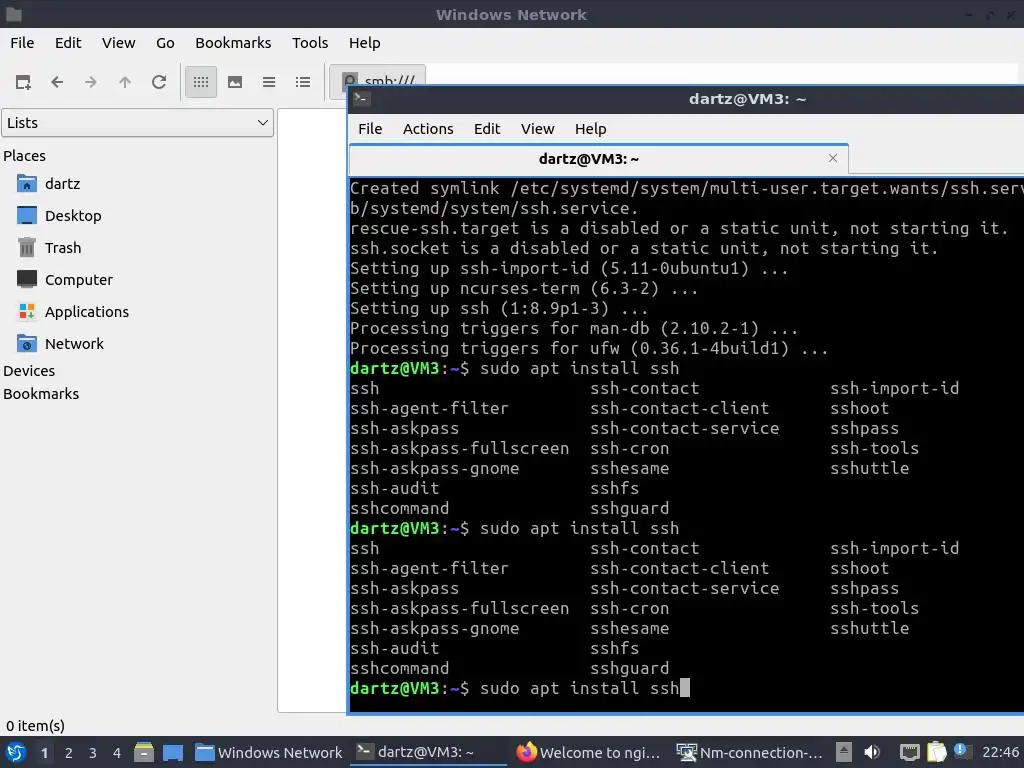Switch to detailed list view mode

point(303,82)
